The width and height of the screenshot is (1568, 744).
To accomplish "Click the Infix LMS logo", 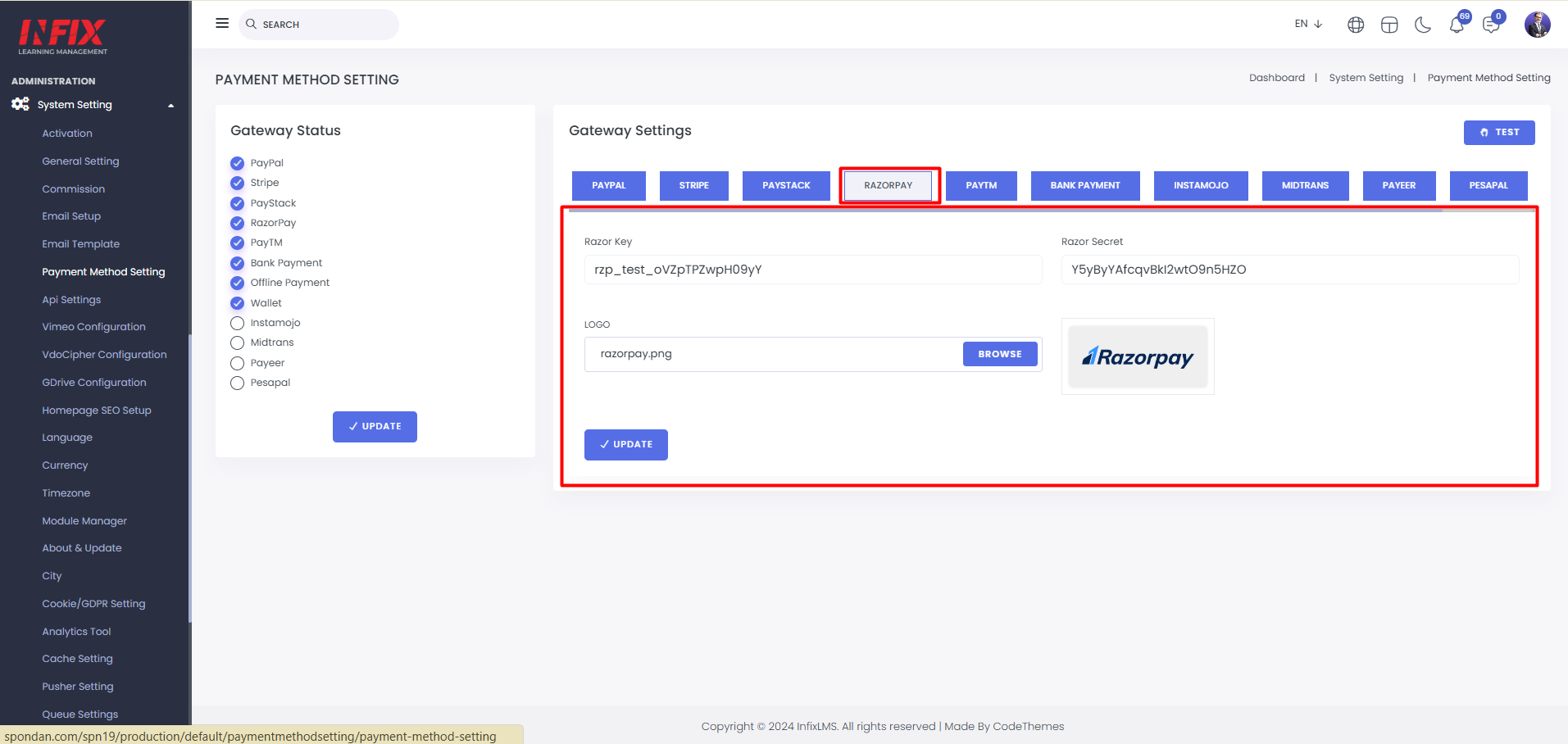I will coord(63,37).
